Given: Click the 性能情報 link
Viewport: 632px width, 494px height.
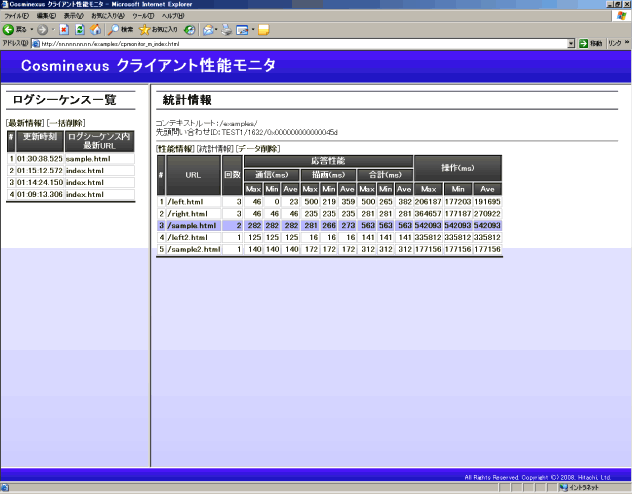Looking at the screenshot, I should coord(175,148).
